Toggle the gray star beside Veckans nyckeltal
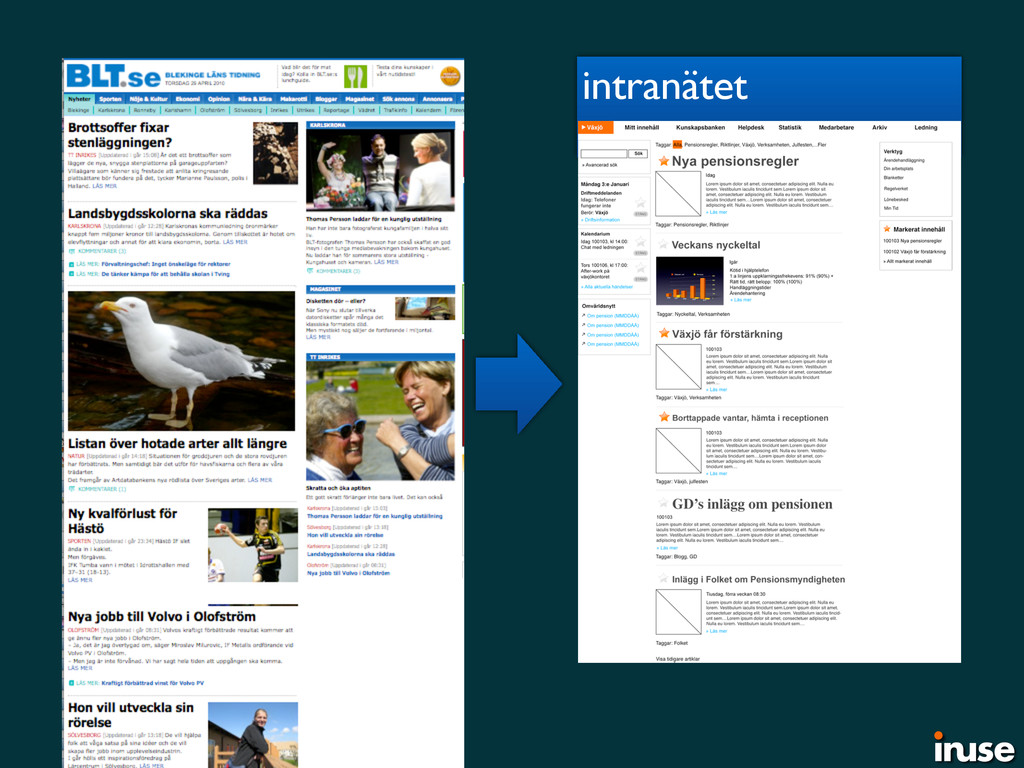Screen dimensions: 1024x768 coord(664,244)
